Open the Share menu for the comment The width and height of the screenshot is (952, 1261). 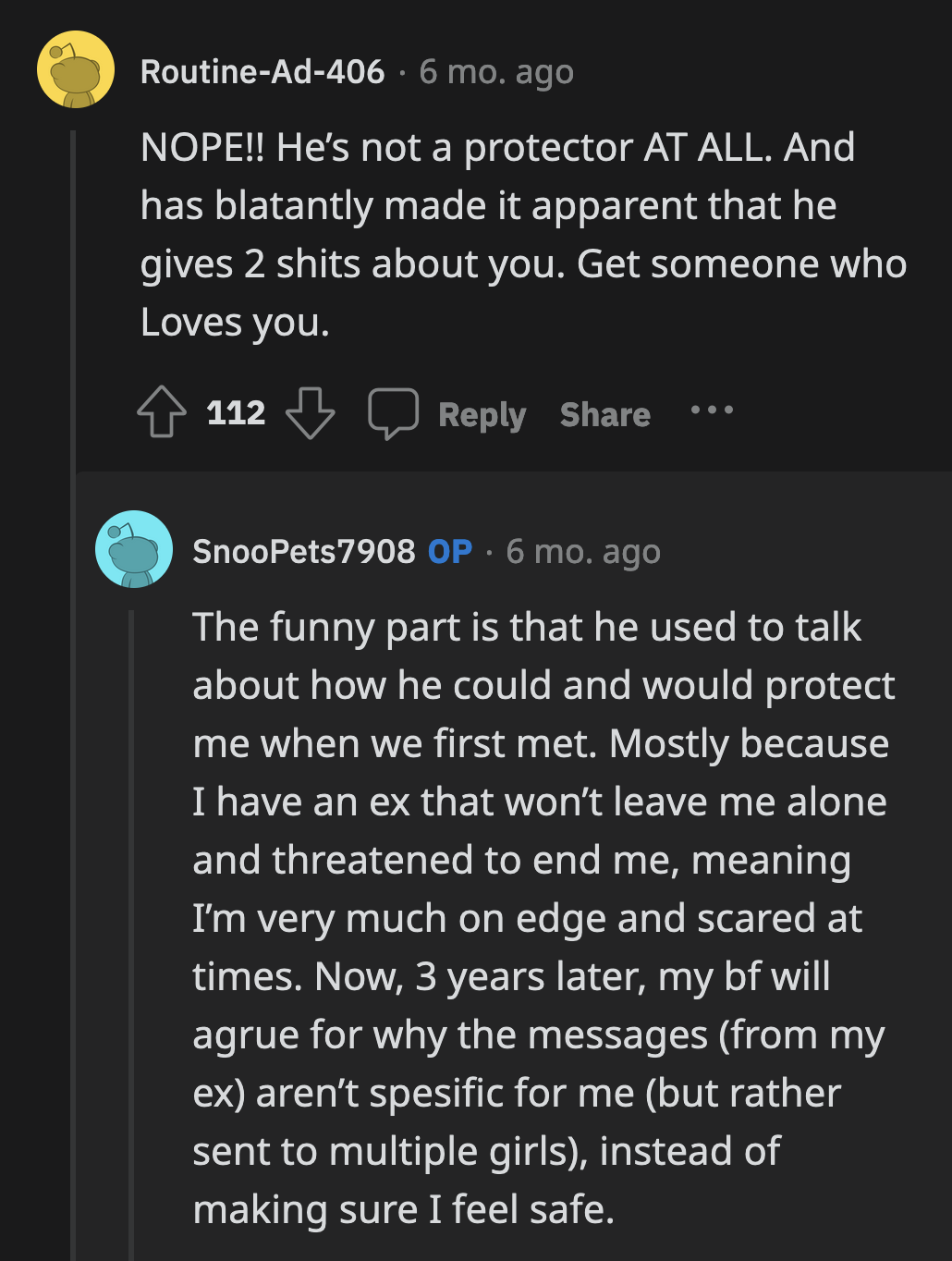point(604,415)
